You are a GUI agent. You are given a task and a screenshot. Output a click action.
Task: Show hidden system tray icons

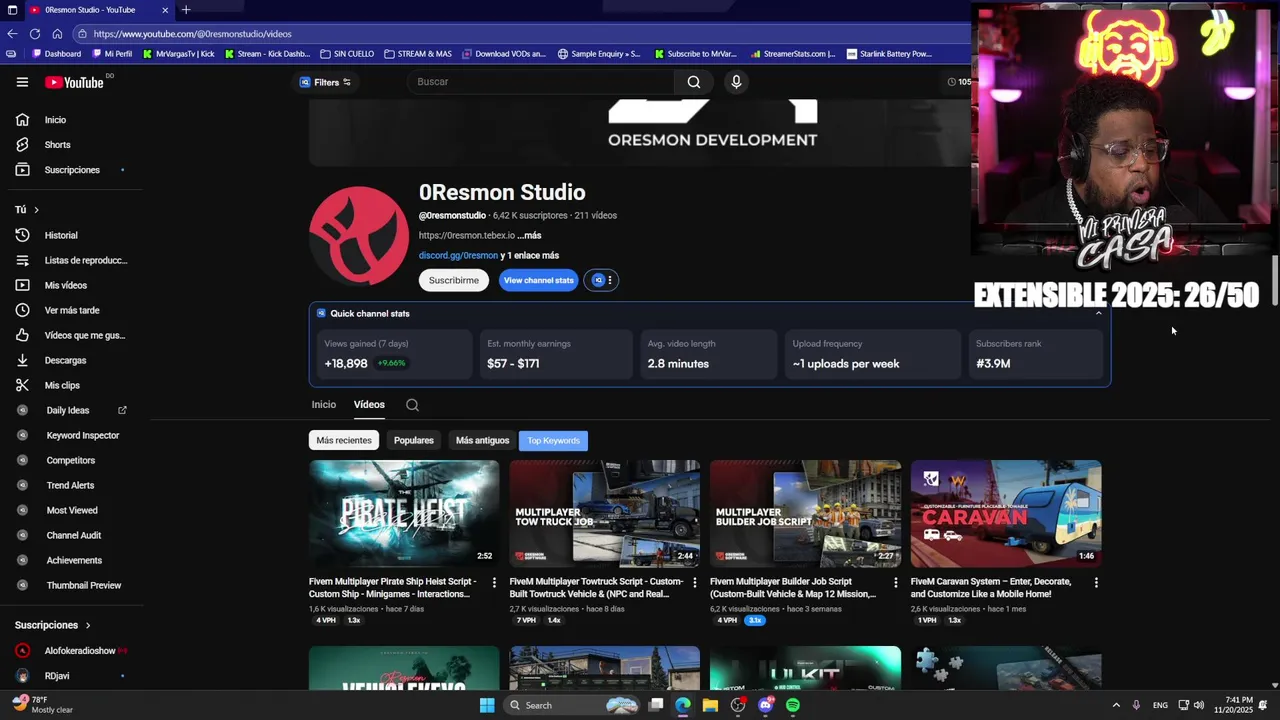point(1116,705)
